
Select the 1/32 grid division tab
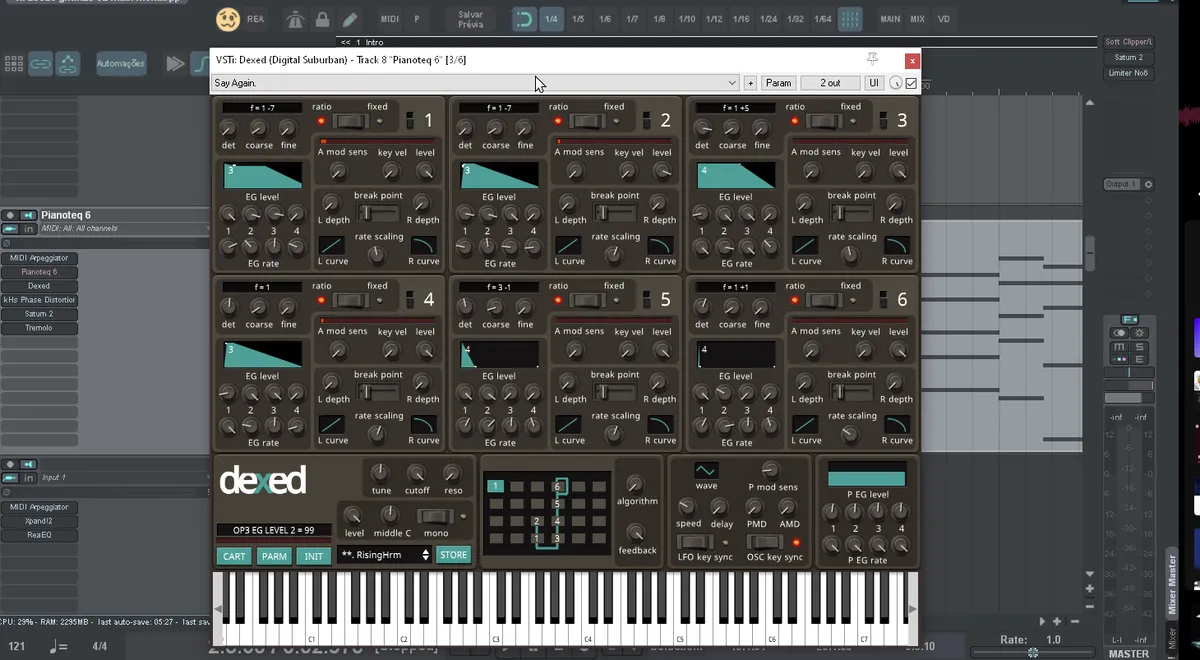click(x=794, y=19)
